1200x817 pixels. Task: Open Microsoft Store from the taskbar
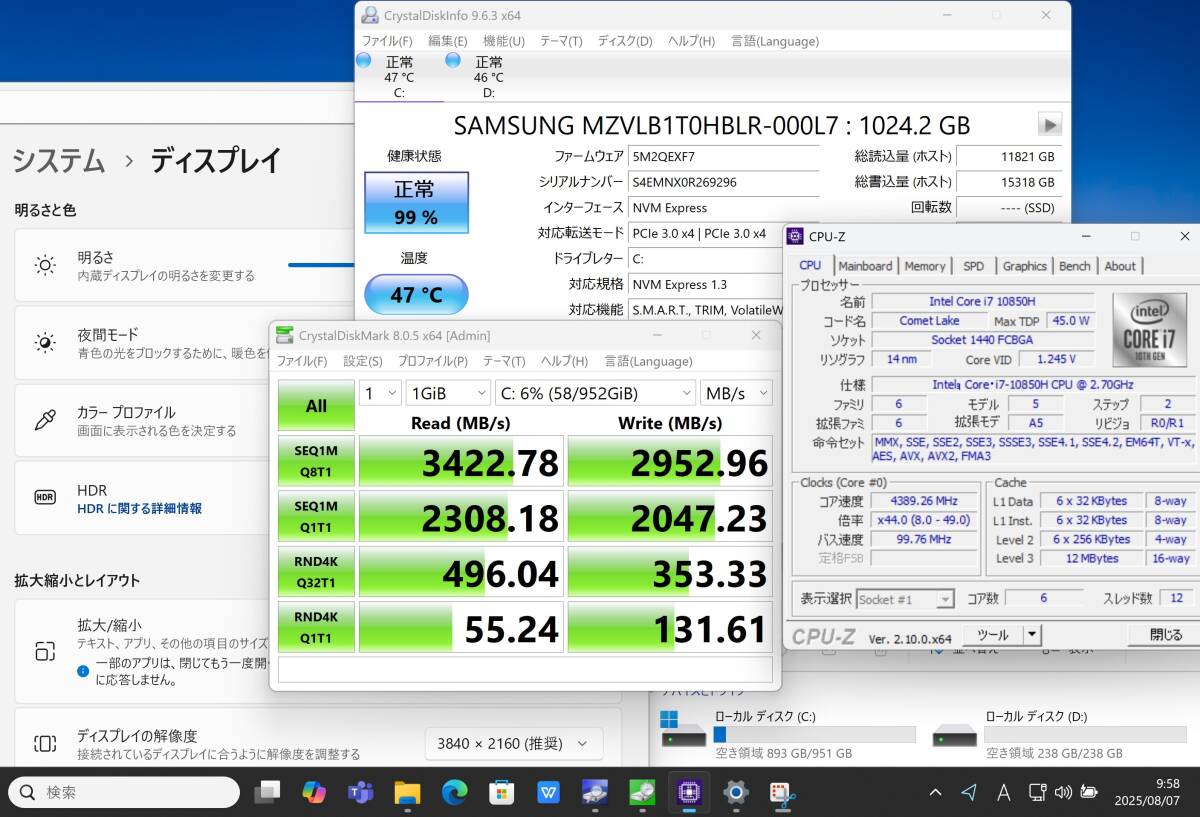pyautogui.click(x=501, y=793)
